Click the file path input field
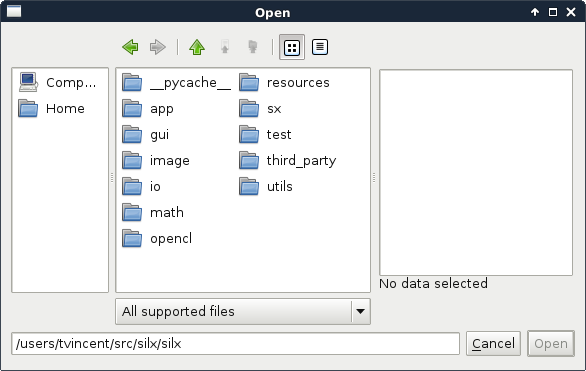The width and height of the screenshot is (586, 371). click(235, 343)
